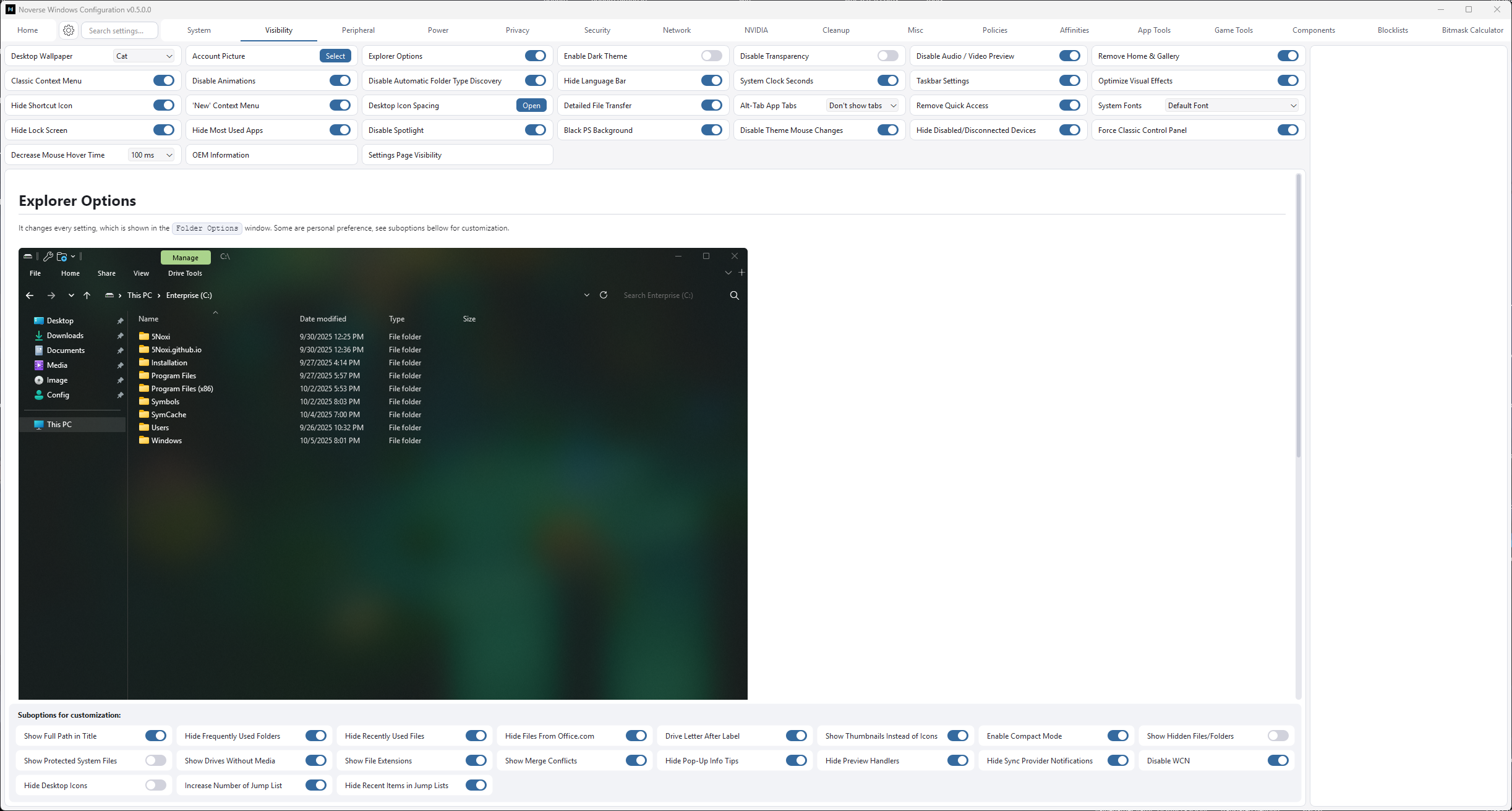Enable the Dark Theme toggle
The width and height of the screenshot is (1512, 811).
(711, 56)
